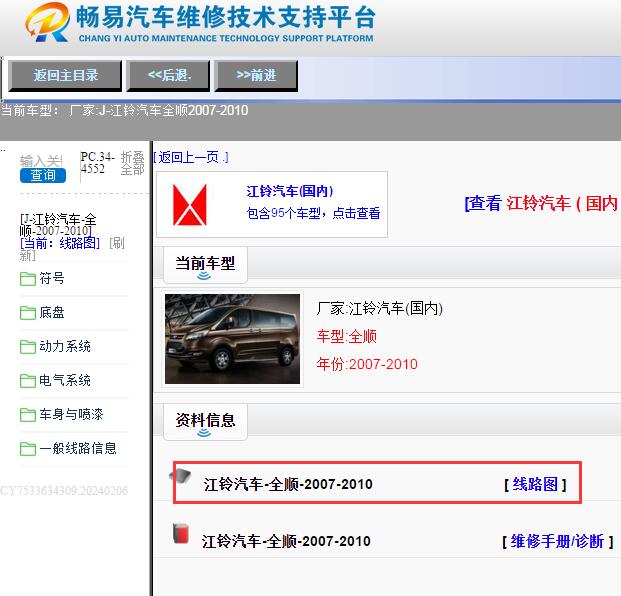
Task: Click 江铃汽车-全顺-2007-2010 title in 线路图 row
Action: coord(288,484)
